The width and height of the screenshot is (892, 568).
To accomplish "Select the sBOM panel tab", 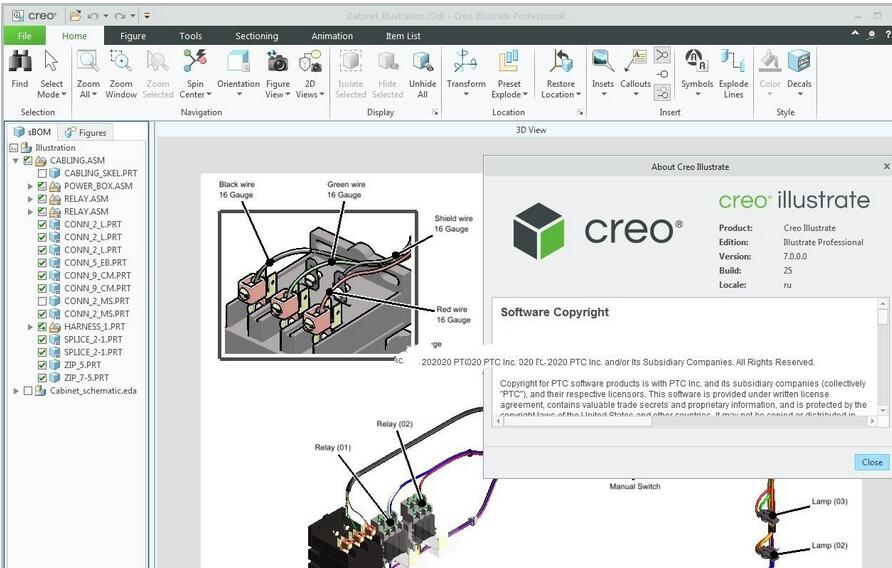I will 33,132.
